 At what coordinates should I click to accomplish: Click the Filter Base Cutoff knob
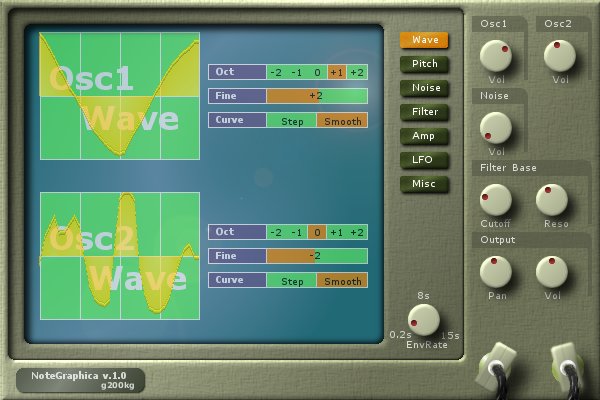(495, 198)
